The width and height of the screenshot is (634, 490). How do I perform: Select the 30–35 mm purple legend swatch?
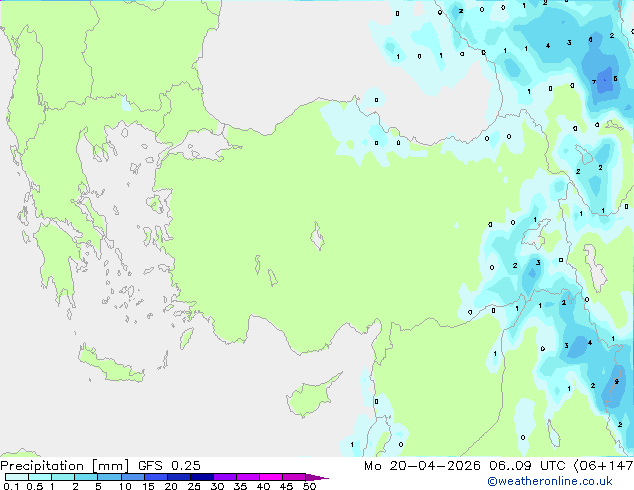tap(224, 477)
